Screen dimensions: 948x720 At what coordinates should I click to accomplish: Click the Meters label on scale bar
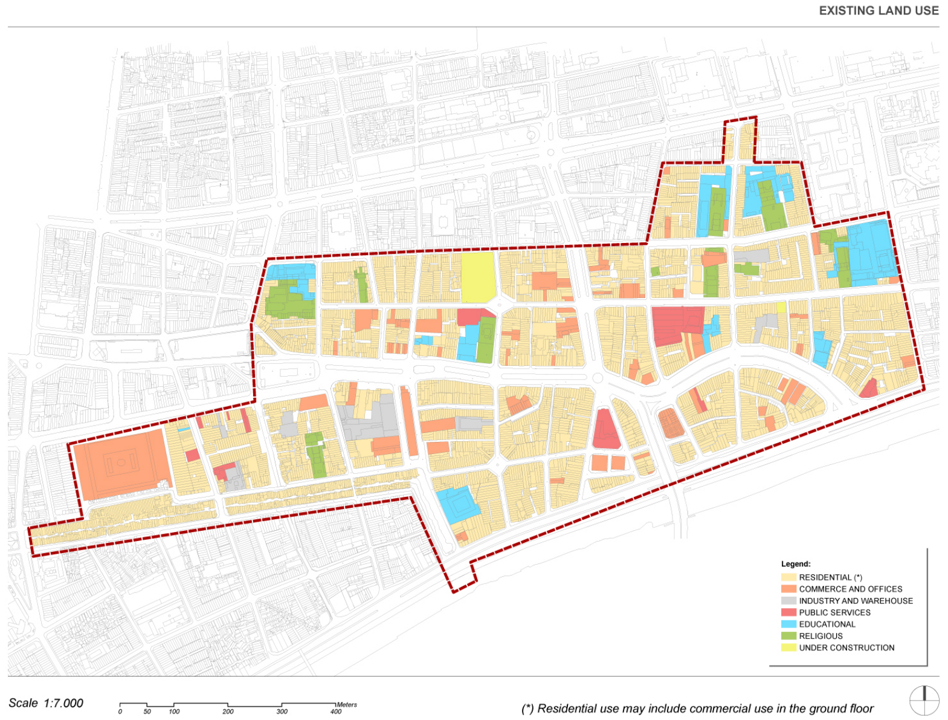click(x=348, y=704)
